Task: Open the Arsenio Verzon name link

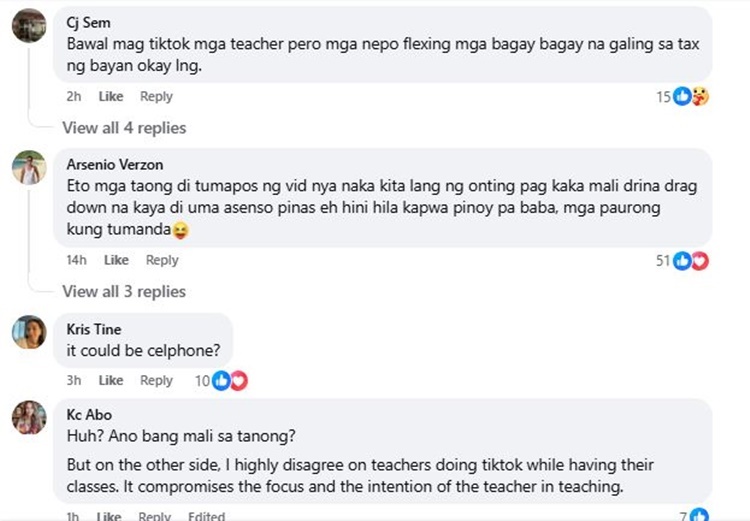Action: [x=115, y=165]
